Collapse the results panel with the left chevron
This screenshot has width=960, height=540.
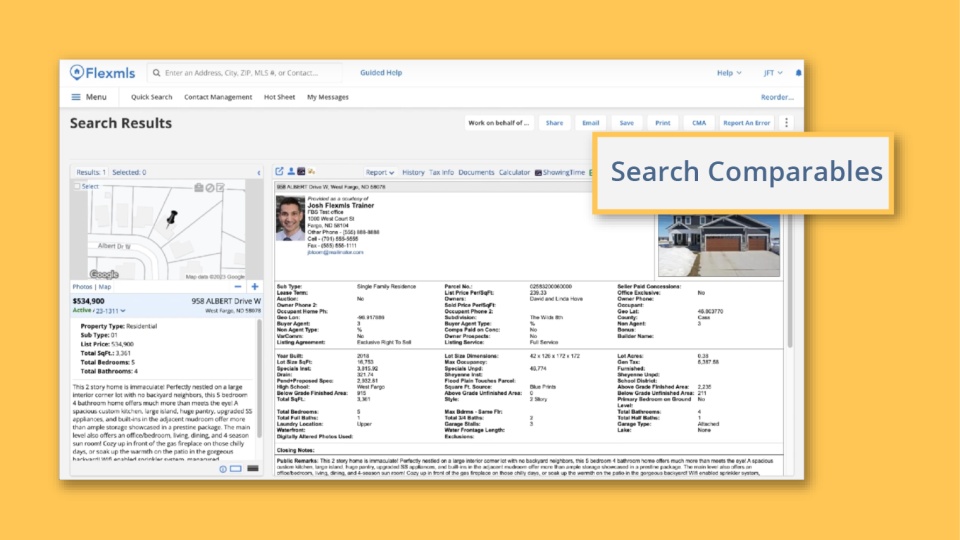point(259,173)
